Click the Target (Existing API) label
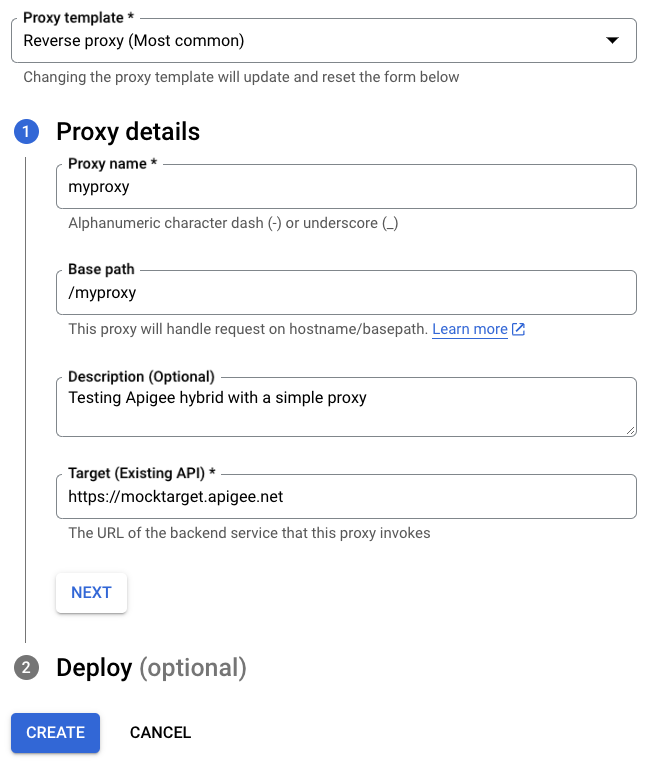The height and width of the screenshot is (765, 652). tap(142, 472)
